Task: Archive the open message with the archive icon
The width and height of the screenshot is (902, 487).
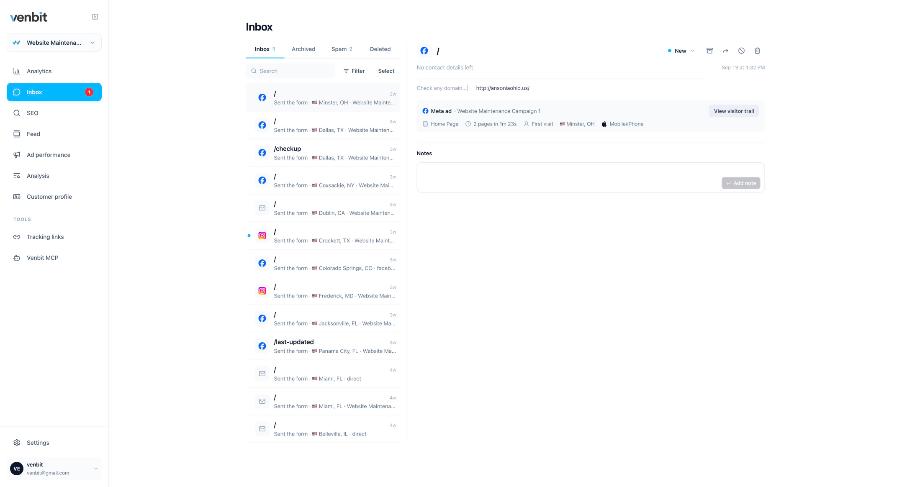Action: tap(709, 51)
